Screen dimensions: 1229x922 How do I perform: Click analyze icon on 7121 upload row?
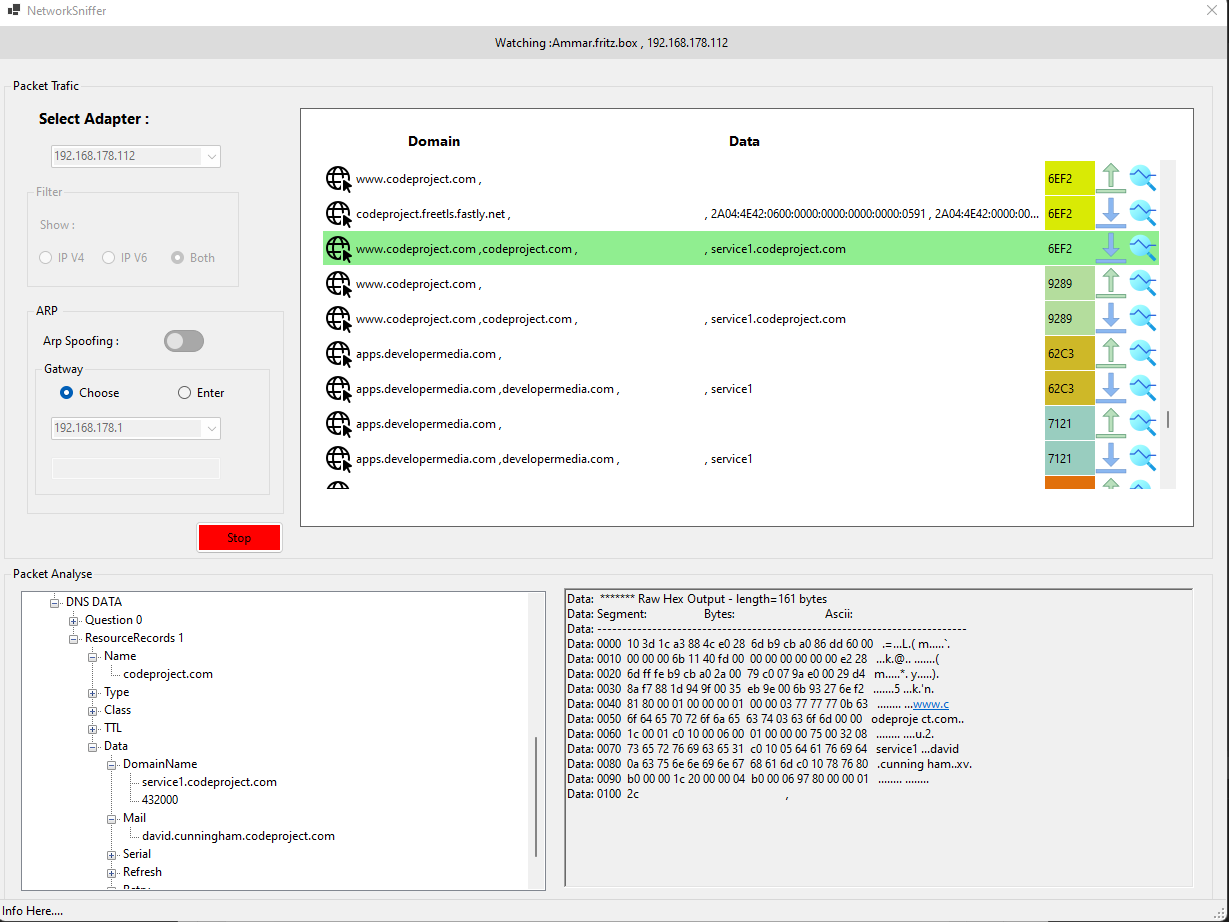point(1143,422)
